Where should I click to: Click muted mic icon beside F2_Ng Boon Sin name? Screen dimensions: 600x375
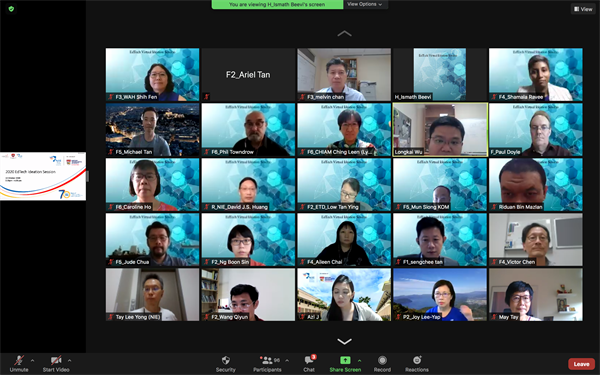(207, 262)
